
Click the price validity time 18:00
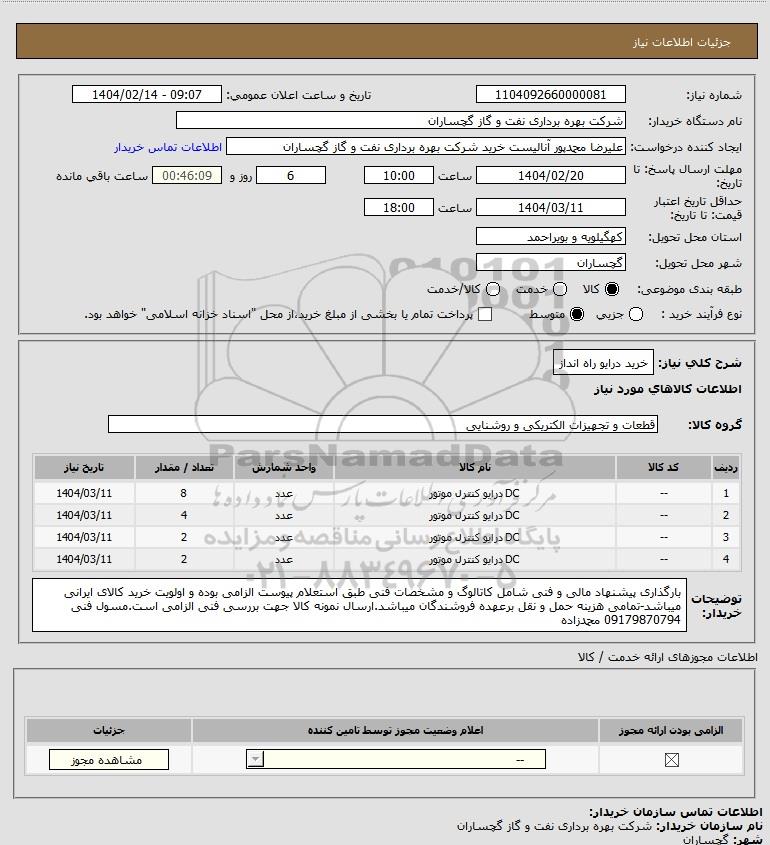(399, 207)
